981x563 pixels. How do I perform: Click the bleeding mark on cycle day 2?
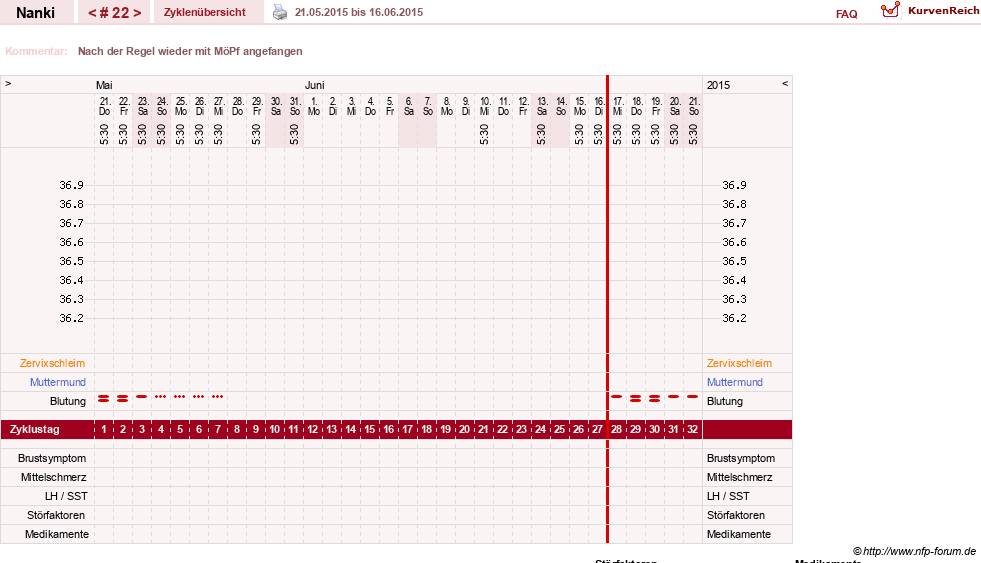coord(123,398)
